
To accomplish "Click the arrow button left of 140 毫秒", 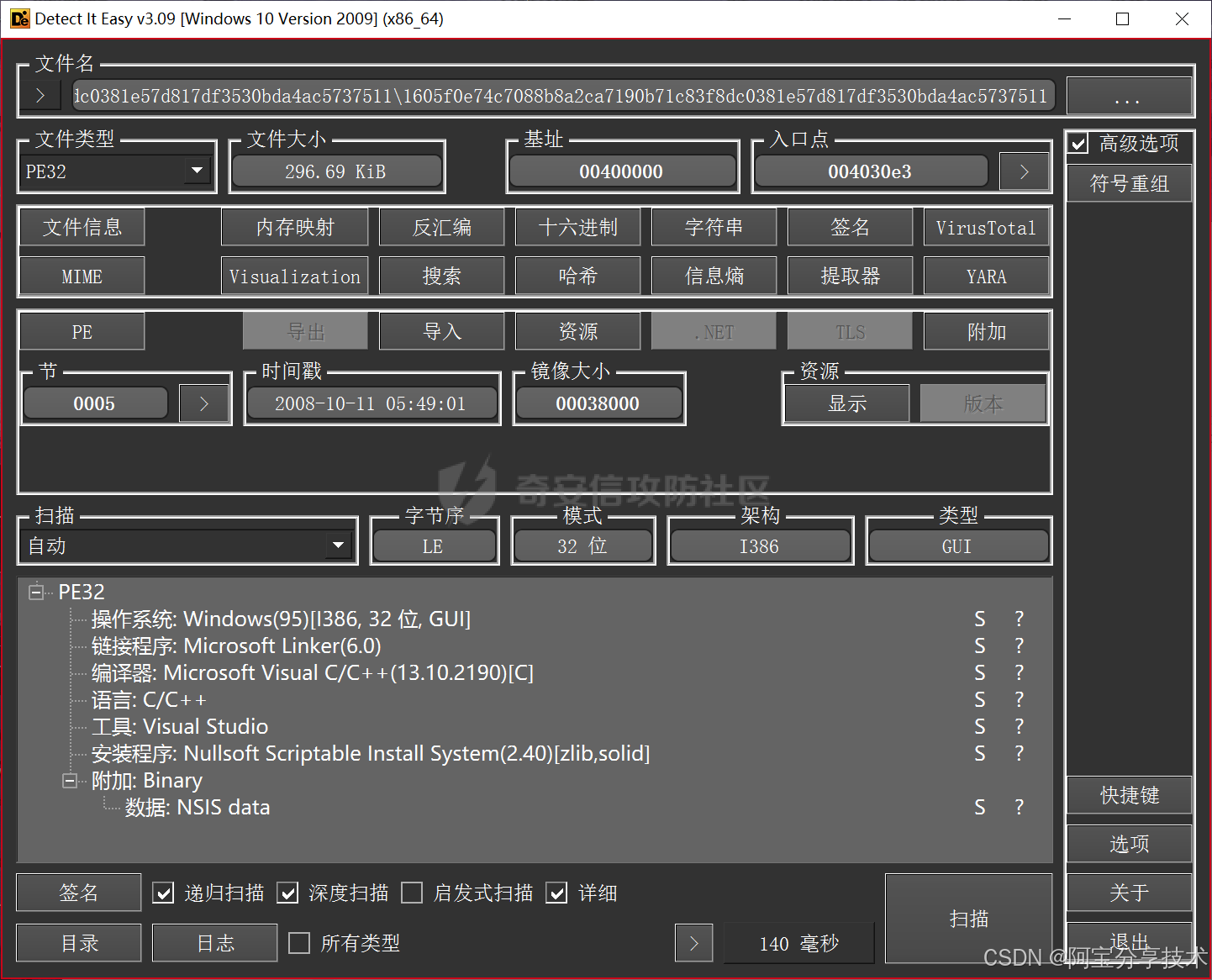I will point(693,943).
